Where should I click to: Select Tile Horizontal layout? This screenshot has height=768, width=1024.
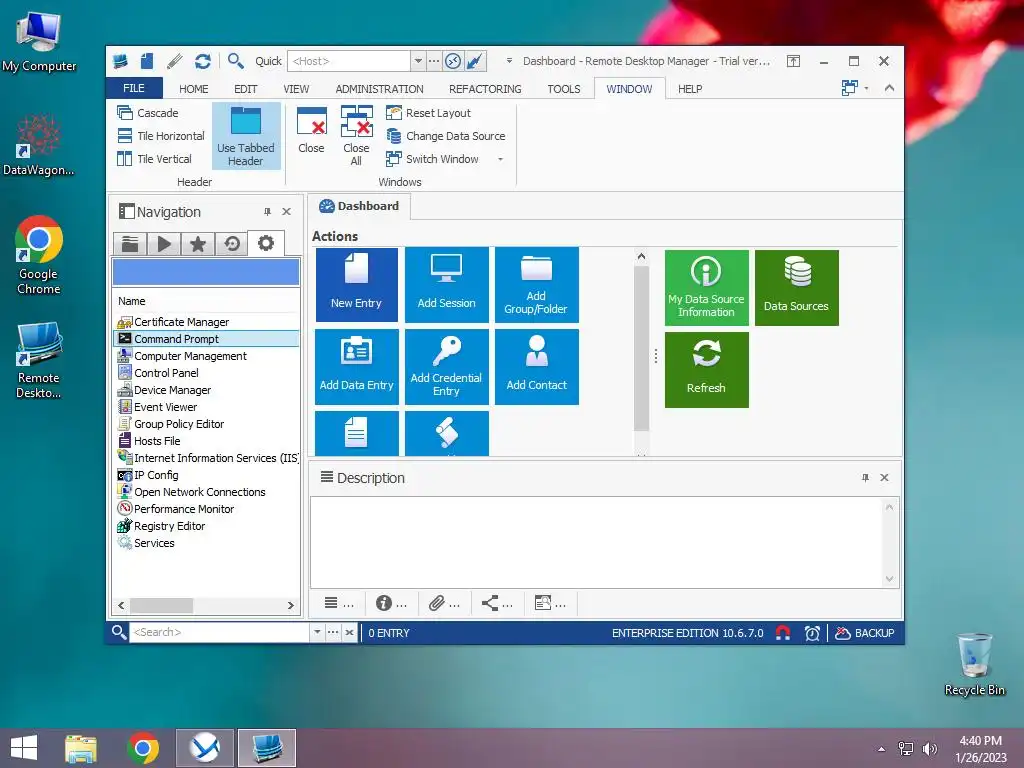pyautogui.click(x=161, y=136)
